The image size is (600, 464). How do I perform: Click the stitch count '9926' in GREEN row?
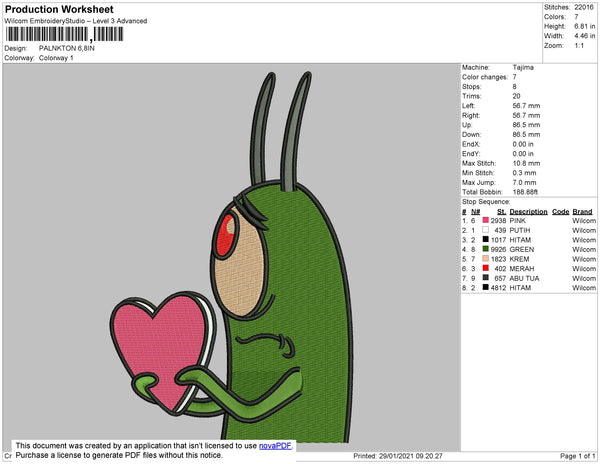click(498, 249)
